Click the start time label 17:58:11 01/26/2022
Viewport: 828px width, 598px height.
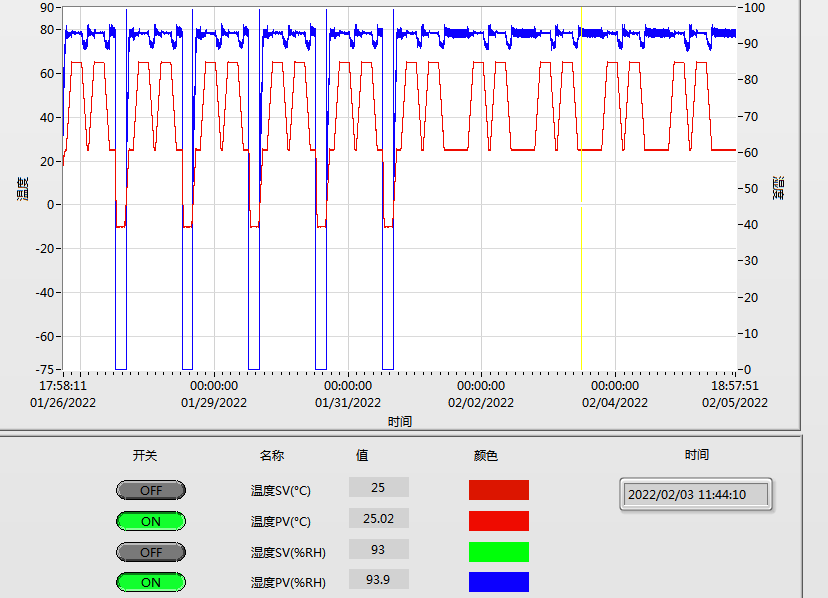point(63,394)
